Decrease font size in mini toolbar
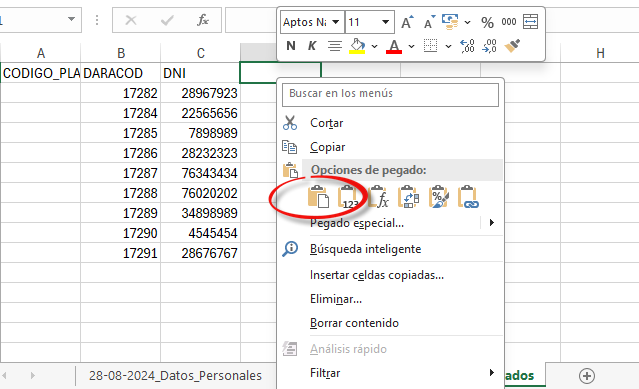Screen dimensions: 639x389 pyautogui.click(x=429, y=22)
